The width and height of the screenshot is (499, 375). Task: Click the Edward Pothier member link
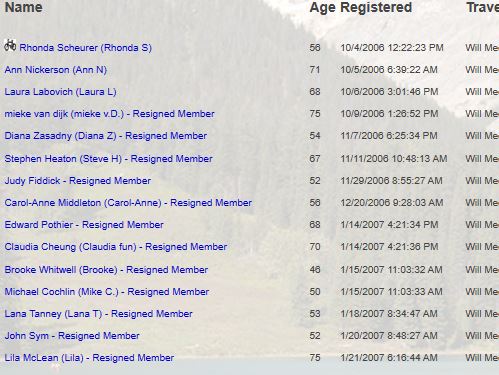(x=84, y=225)
